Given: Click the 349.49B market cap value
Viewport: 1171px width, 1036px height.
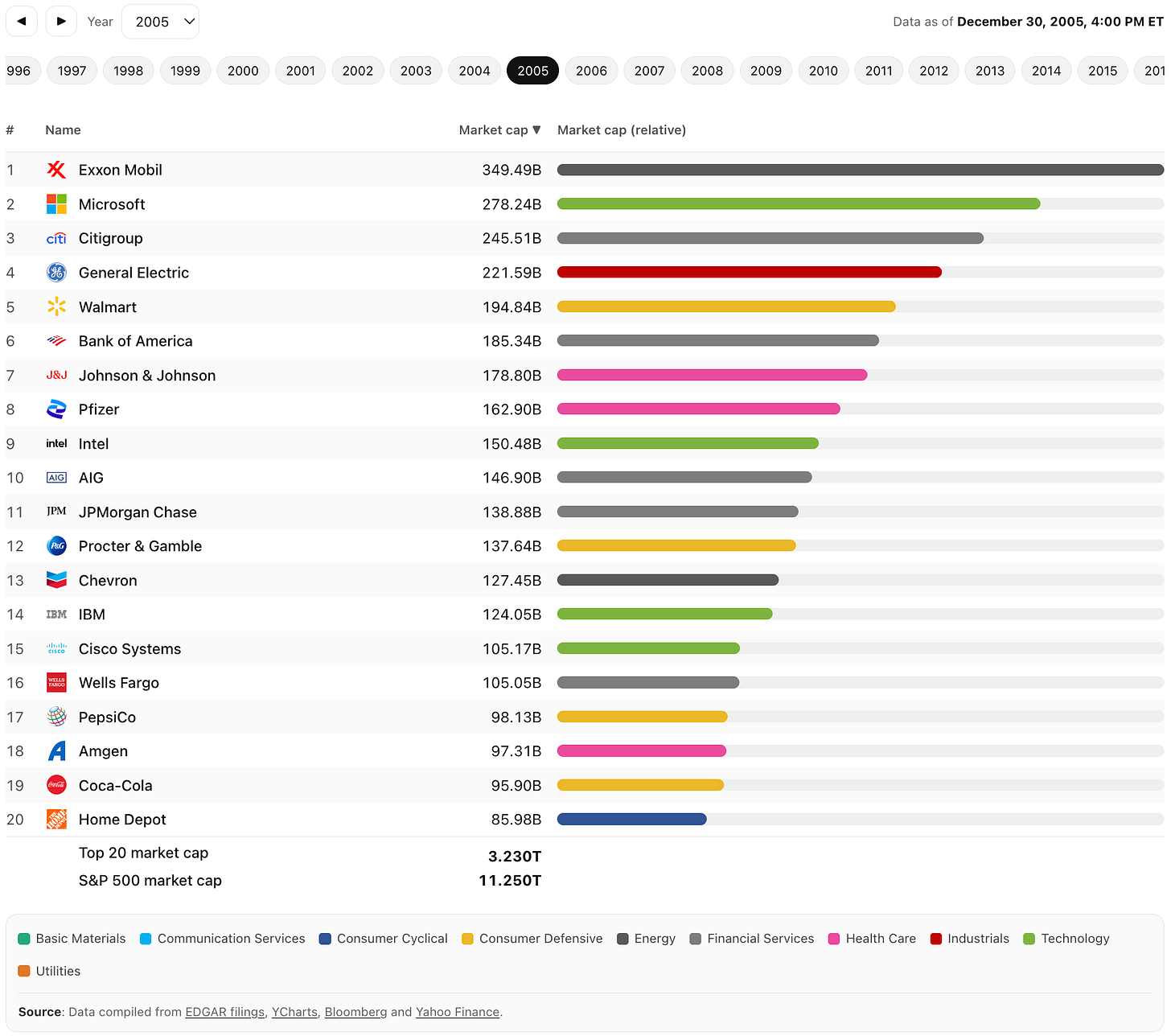Looking at the screenshot, I should tap(512, 170).
